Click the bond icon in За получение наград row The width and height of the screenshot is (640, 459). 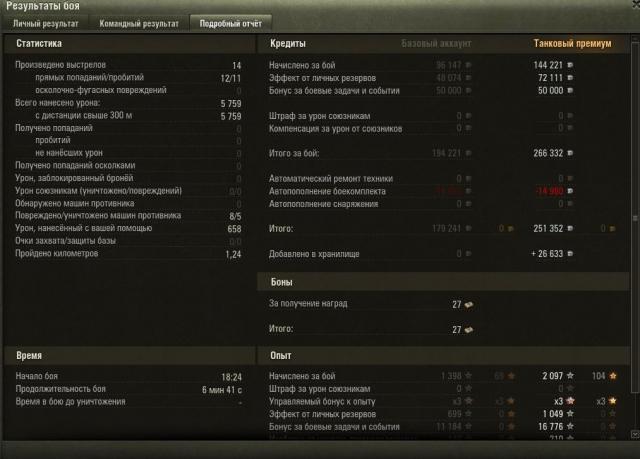pos(469,304)
